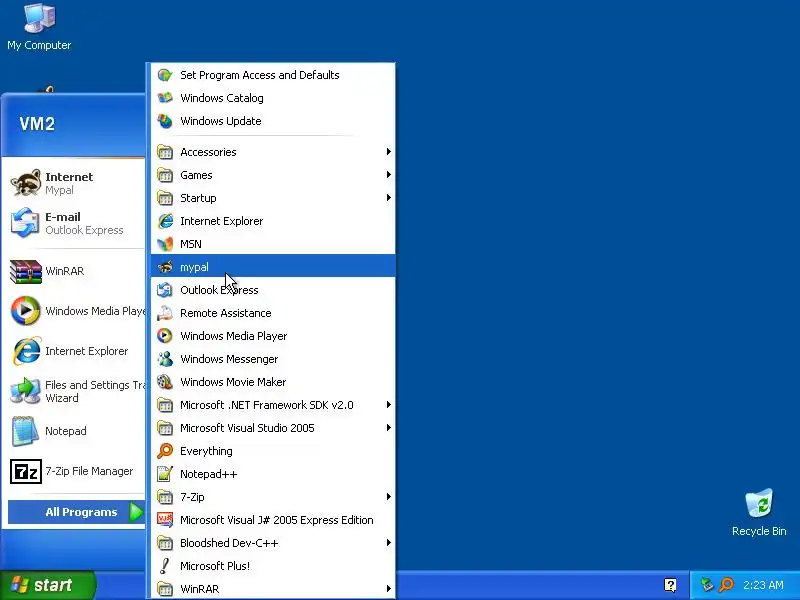Screen dimensions: 800x600
Task: Expand the Accessories submenu
Action: 273,152
